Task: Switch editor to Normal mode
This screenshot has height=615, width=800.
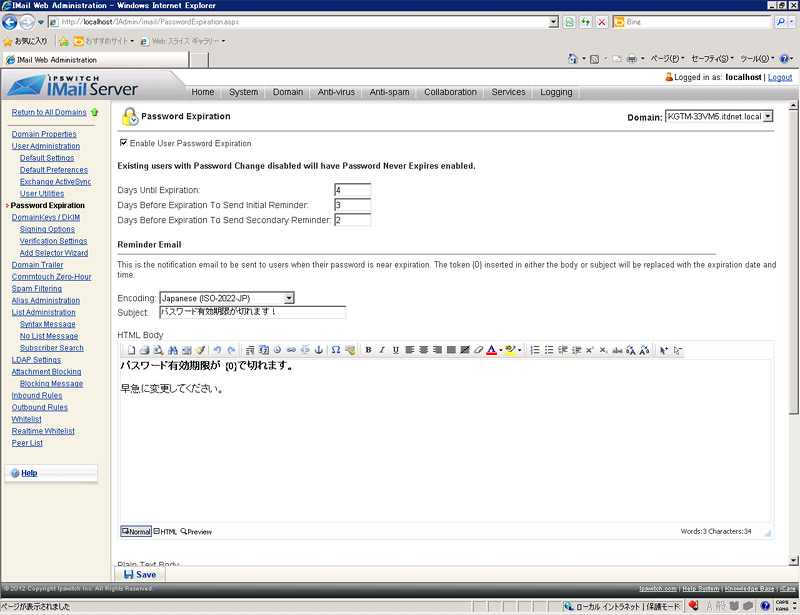Action: [136, 531]
